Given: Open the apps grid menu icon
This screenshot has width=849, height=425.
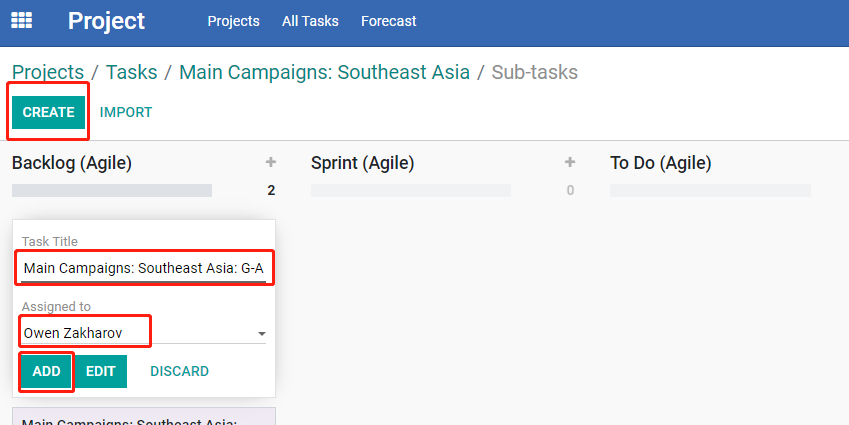Looking at the screenshot, I should 22,21.
